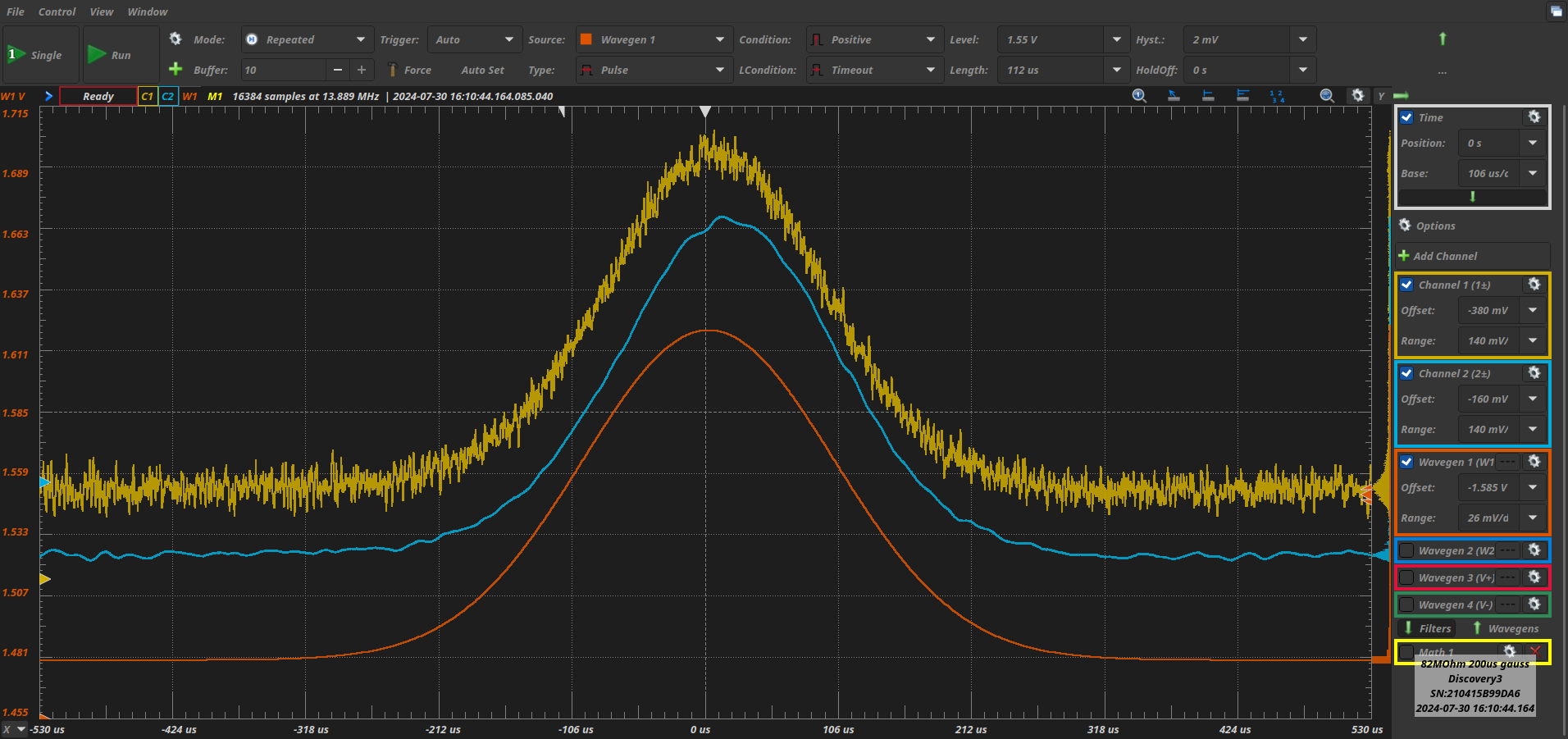Select the W1 channel tag

pyautogui.click(x=189, y=96)
